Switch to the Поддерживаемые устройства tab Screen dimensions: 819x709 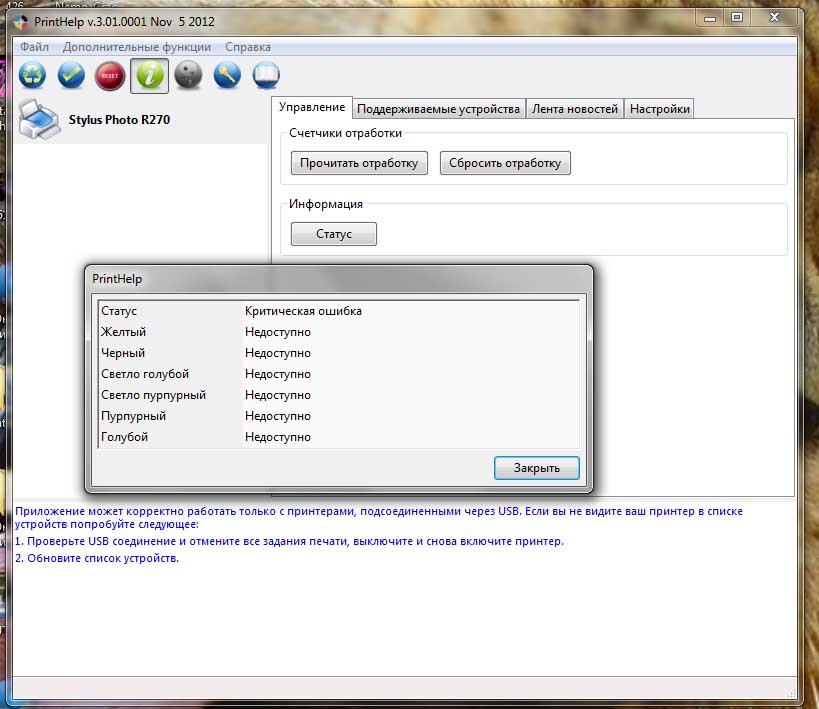coord(438,109)
